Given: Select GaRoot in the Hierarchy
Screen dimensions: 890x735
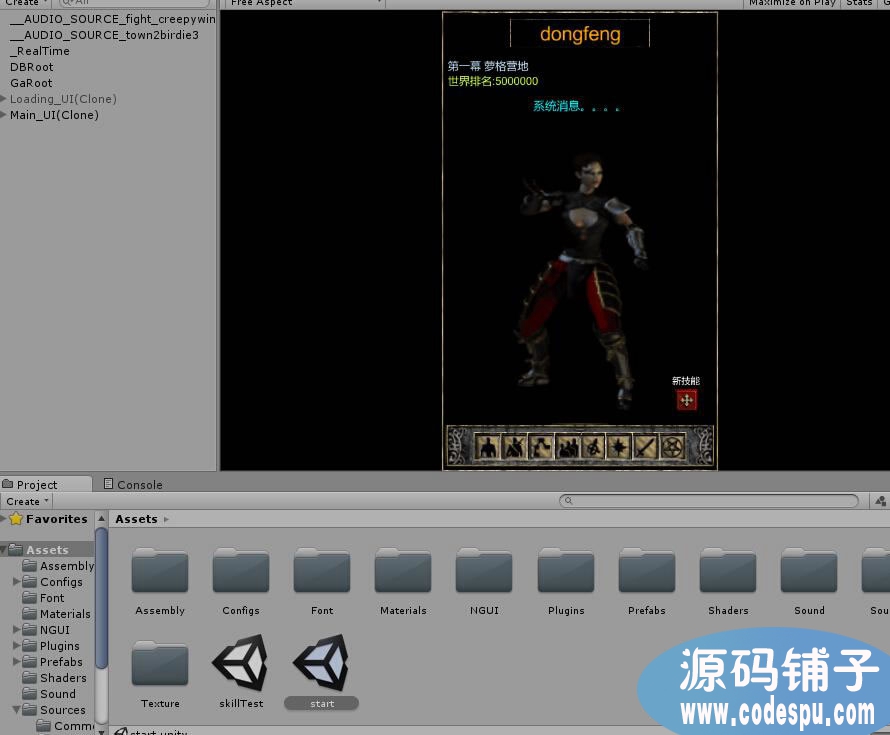Looking at the screenshot, I should coord(31,83).
